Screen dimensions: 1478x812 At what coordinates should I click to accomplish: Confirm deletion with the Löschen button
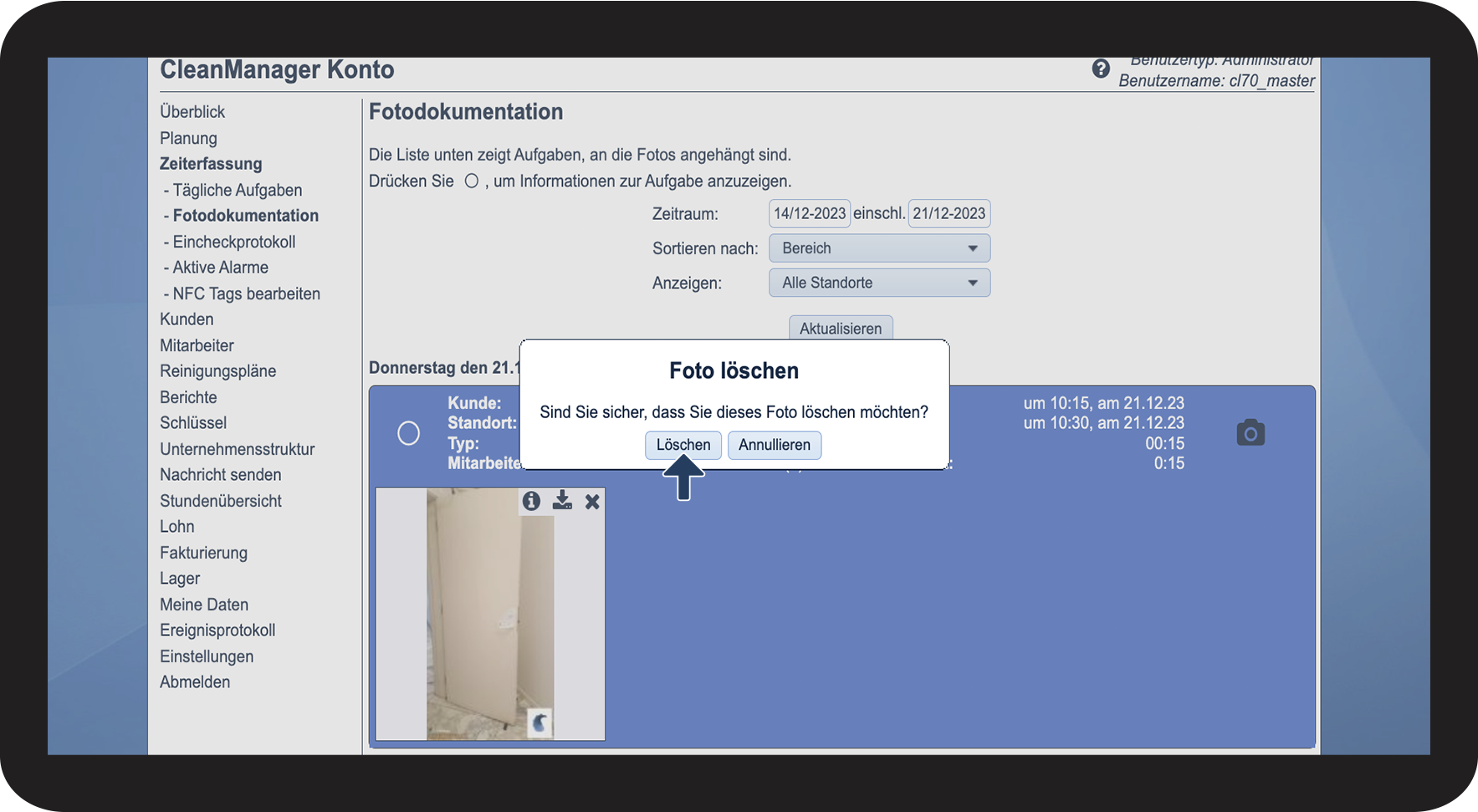tap(683, 445)
